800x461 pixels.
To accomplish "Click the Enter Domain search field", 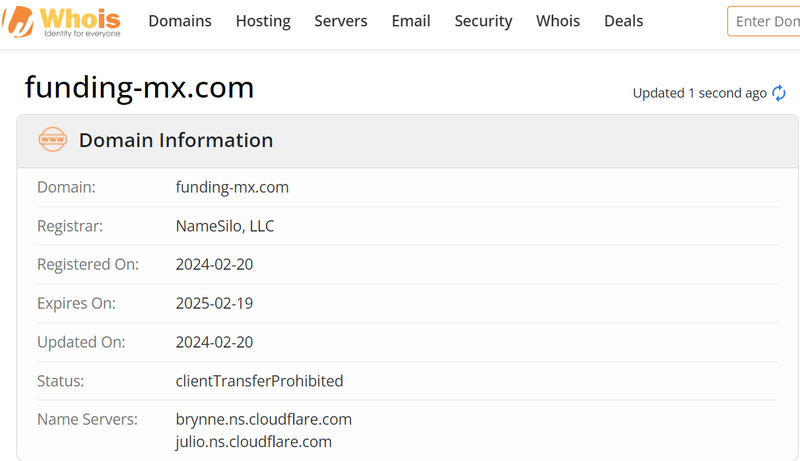I will point(764,21).
